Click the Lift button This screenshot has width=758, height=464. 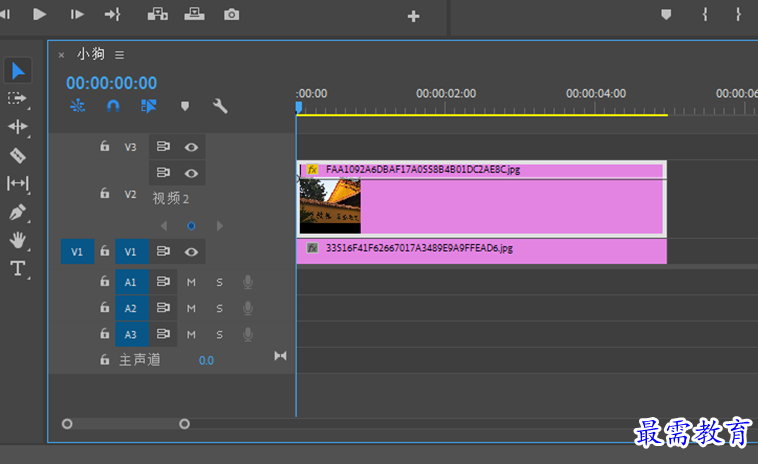[x=158, y=14]
